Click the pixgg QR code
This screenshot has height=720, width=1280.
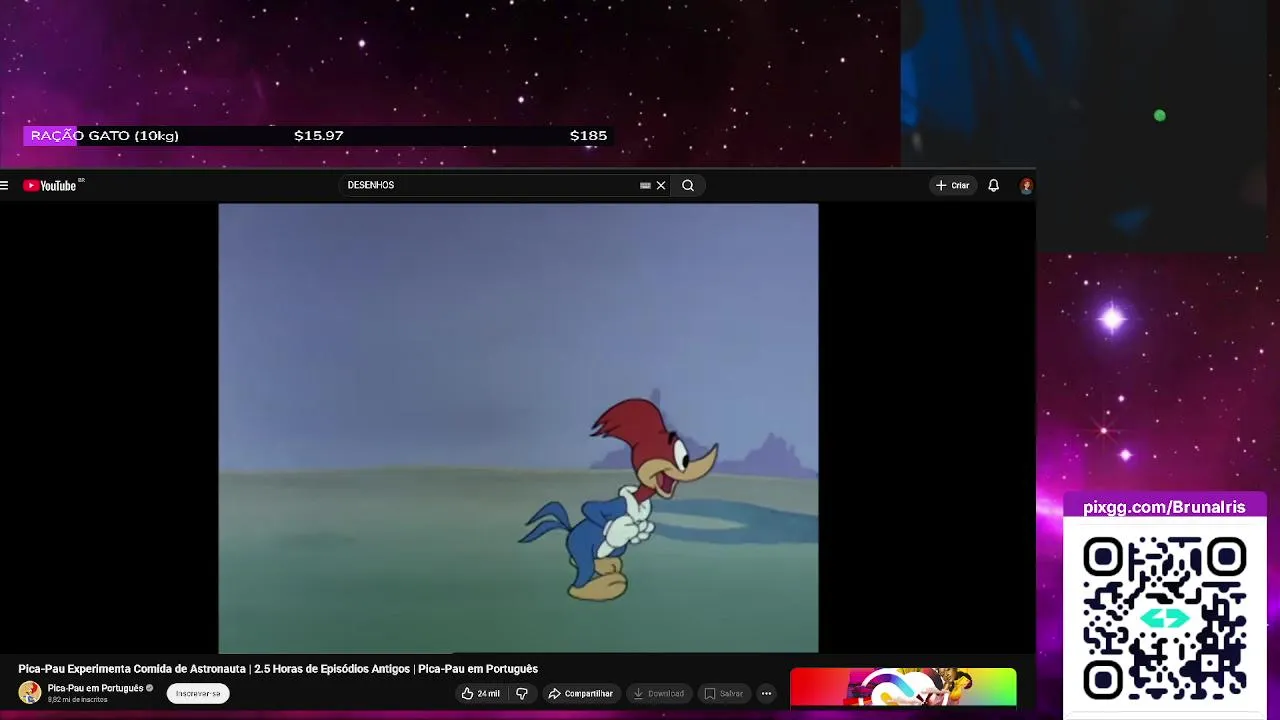[x=1165, y=617]
